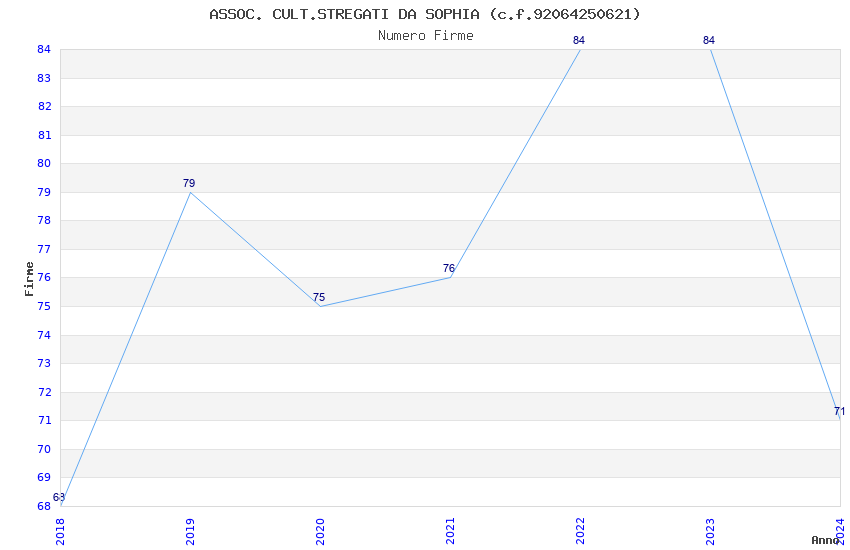The width and height of the screenshot is (850, 550).
Task: Click the Numero Firme subtitle
Action: 426,36
